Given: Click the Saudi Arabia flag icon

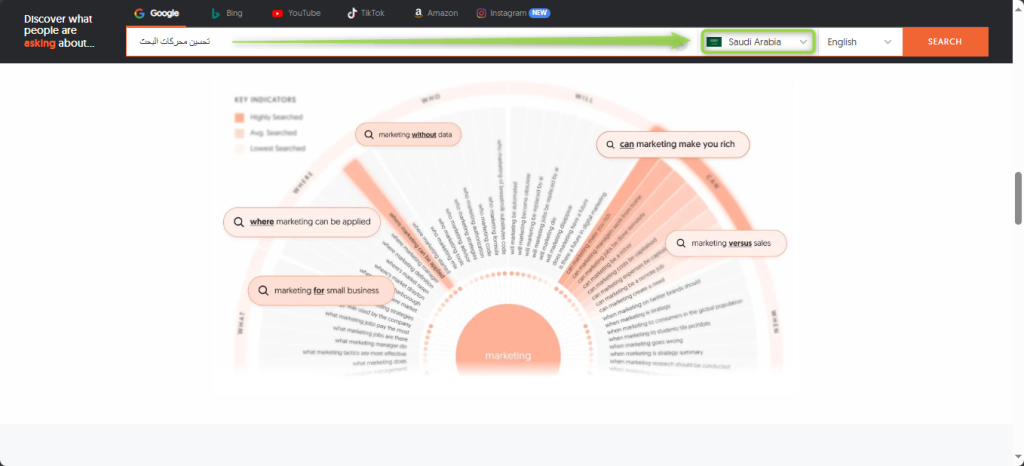Looking at the screenshot, I should tap(714, 42).
